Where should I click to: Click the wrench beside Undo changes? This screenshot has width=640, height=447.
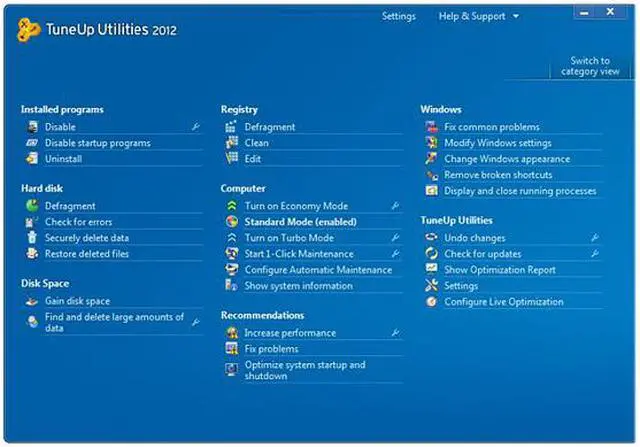tap(595, 238)
